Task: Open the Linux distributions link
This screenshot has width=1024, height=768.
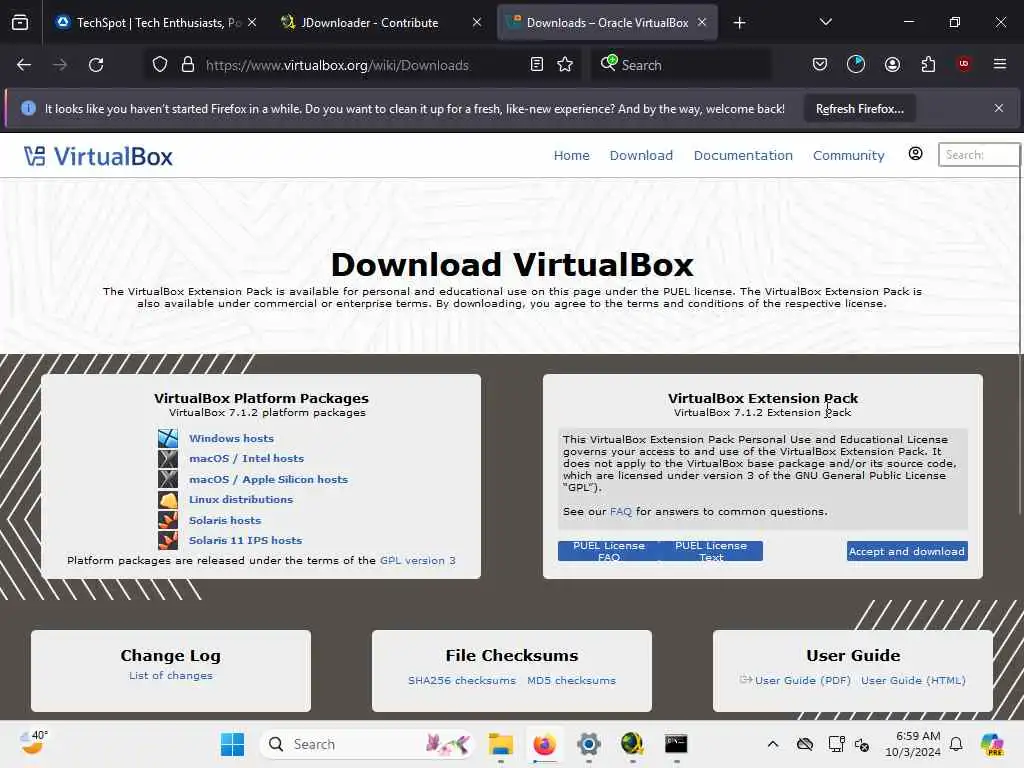Action: coord(241,499)
